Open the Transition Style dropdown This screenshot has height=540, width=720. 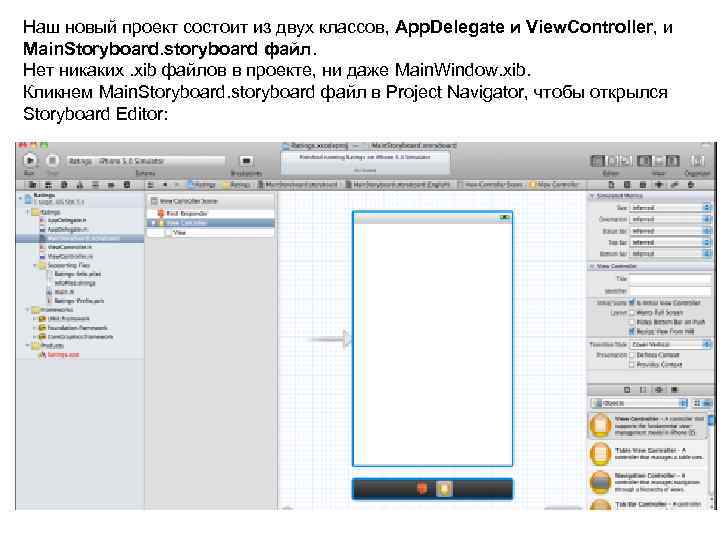tap(670, 344)
